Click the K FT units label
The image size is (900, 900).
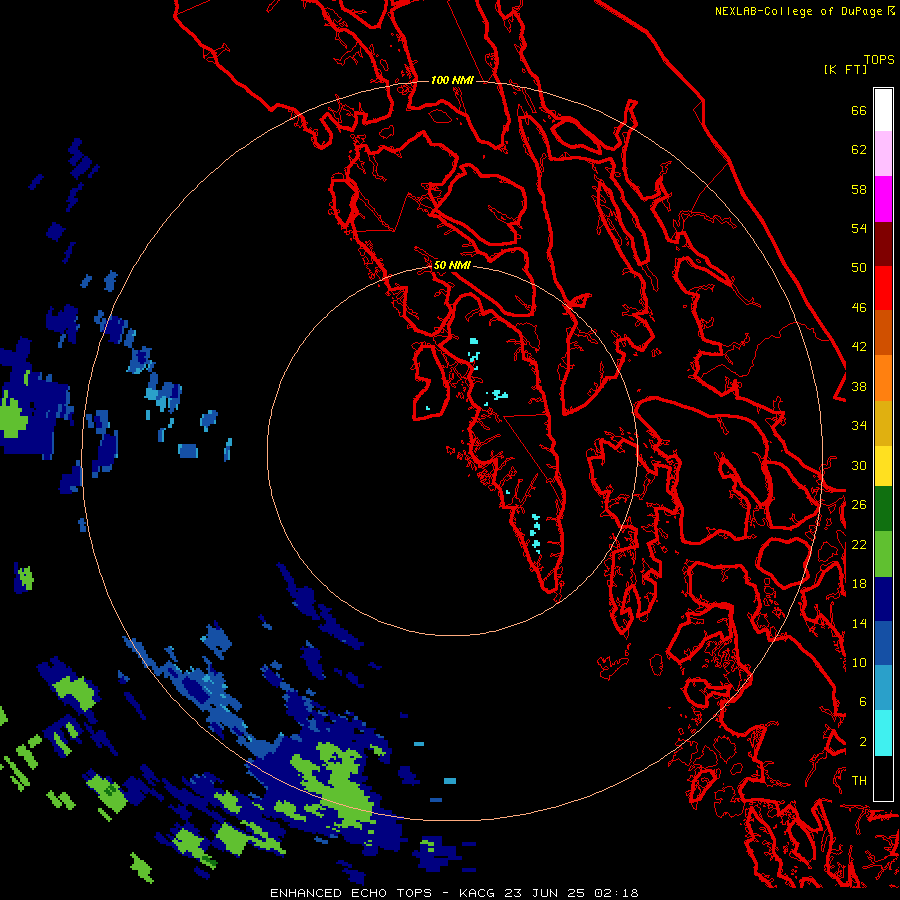pyautogui.click(x=845, y=69)
